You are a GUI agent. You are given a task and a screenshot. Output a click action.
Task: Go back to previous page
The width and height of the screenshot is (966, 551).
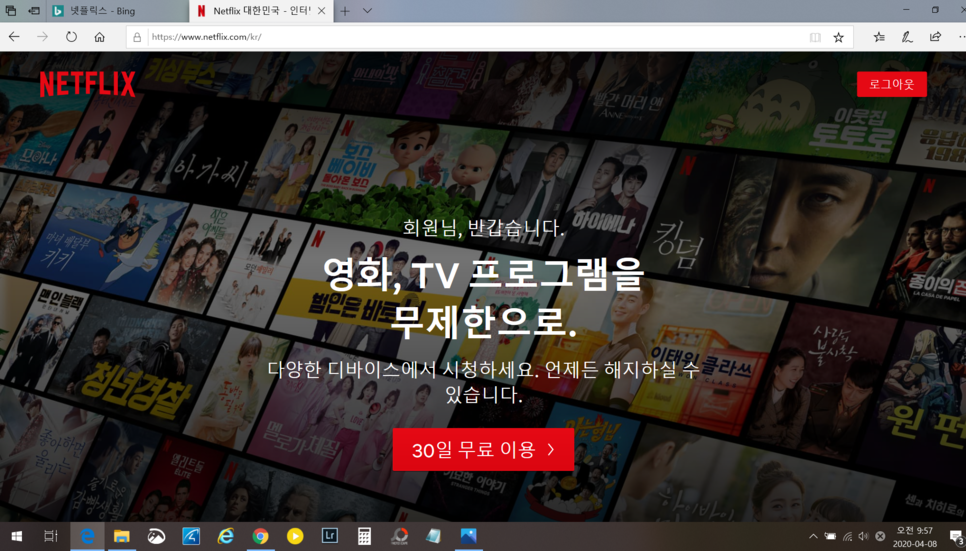point(14,37)
